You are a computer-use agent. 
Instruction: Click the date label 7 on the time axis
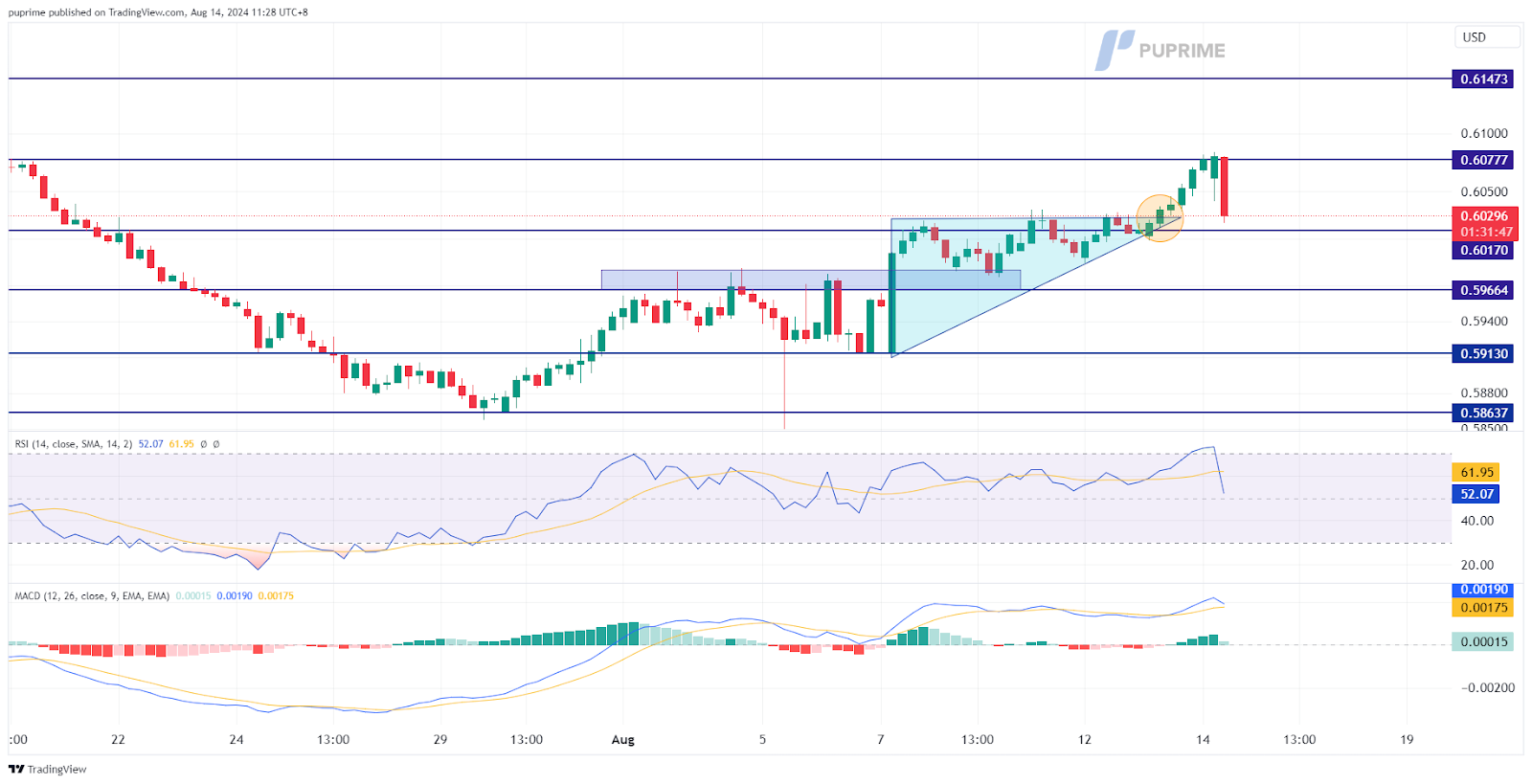881,740
